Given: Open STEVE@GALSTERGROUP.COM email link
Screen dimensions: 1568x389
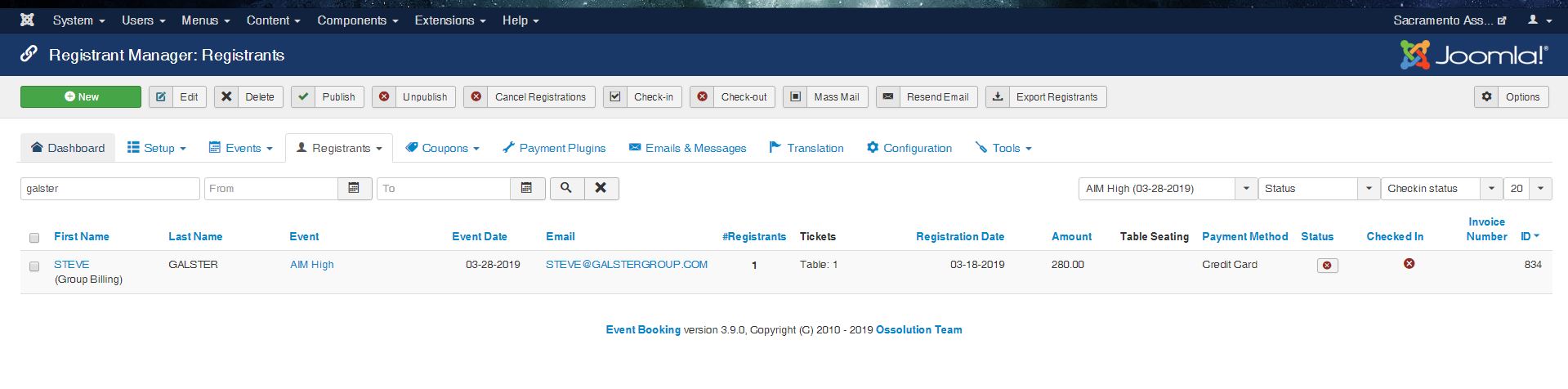Looking at the screenshot, I should tap(627, 265).
